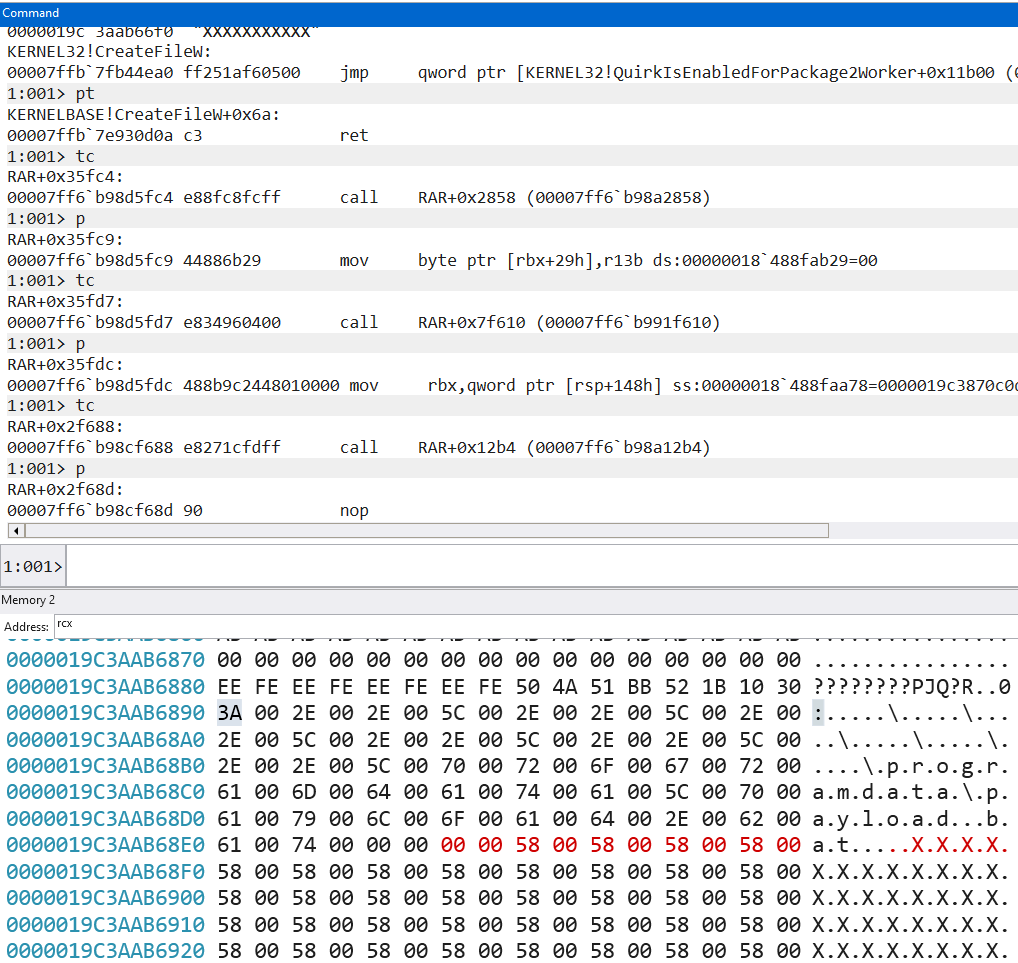Click the ASCII column text ....\.p.r.o.g.r.
The width and height of the screenshot is (1018, 963).
tap(912, 766)
